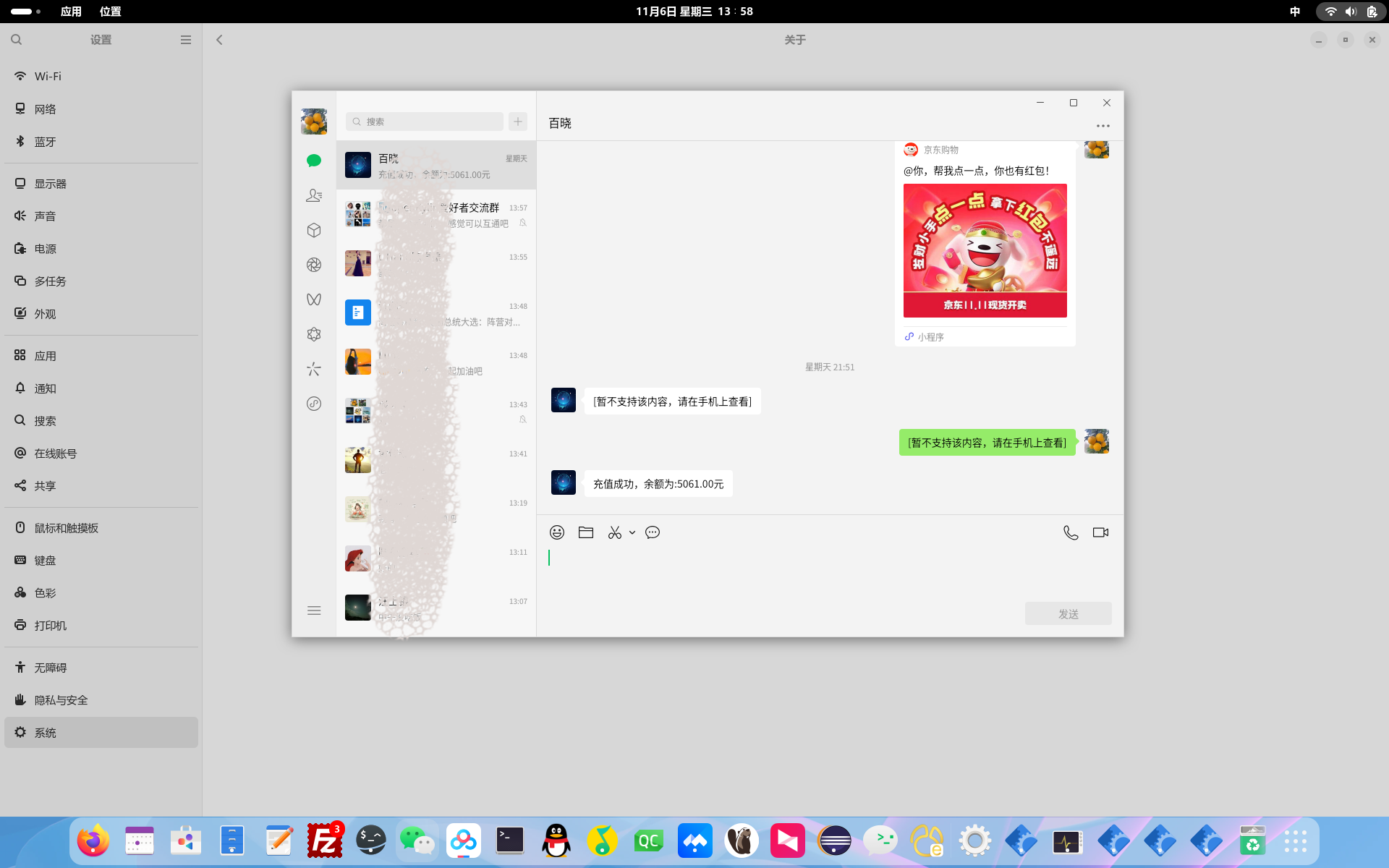Image resolution: width=1389 pixels, height=868 pixels.
Task: Open the 京东购物 red packet image
Action: 985,250
